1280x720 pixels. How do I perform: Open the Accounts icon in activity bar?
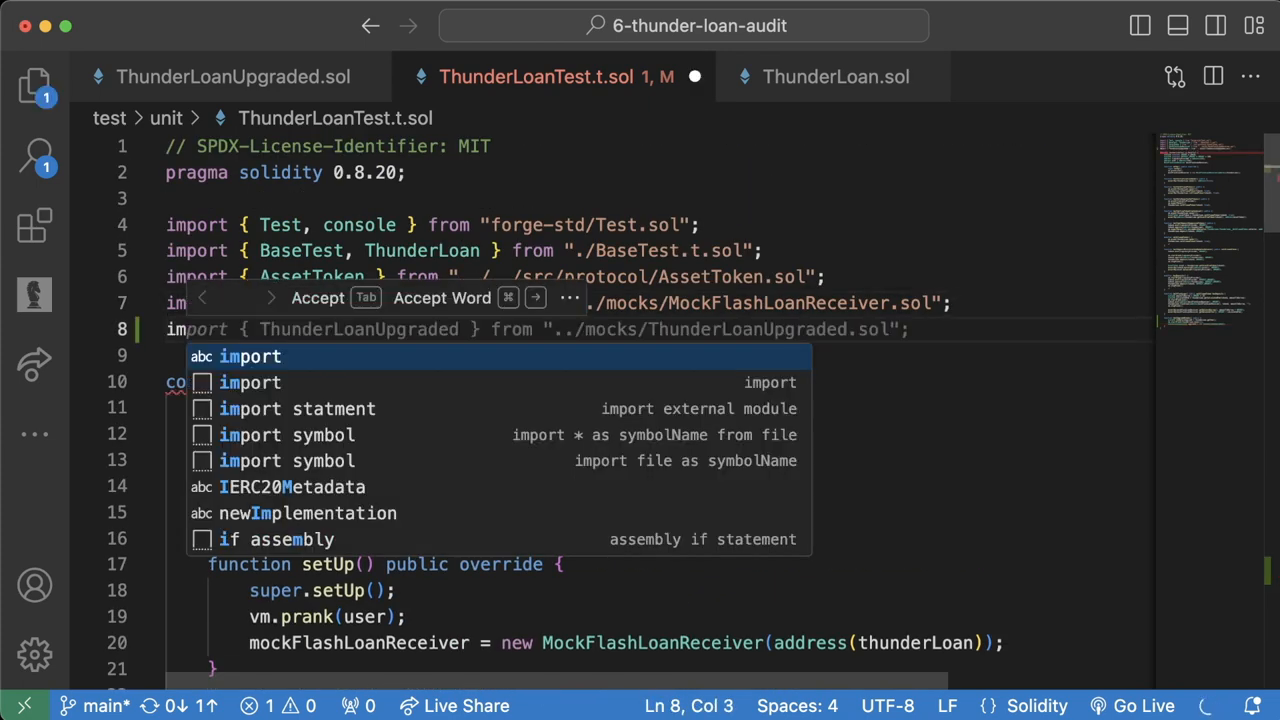[35, 585]
